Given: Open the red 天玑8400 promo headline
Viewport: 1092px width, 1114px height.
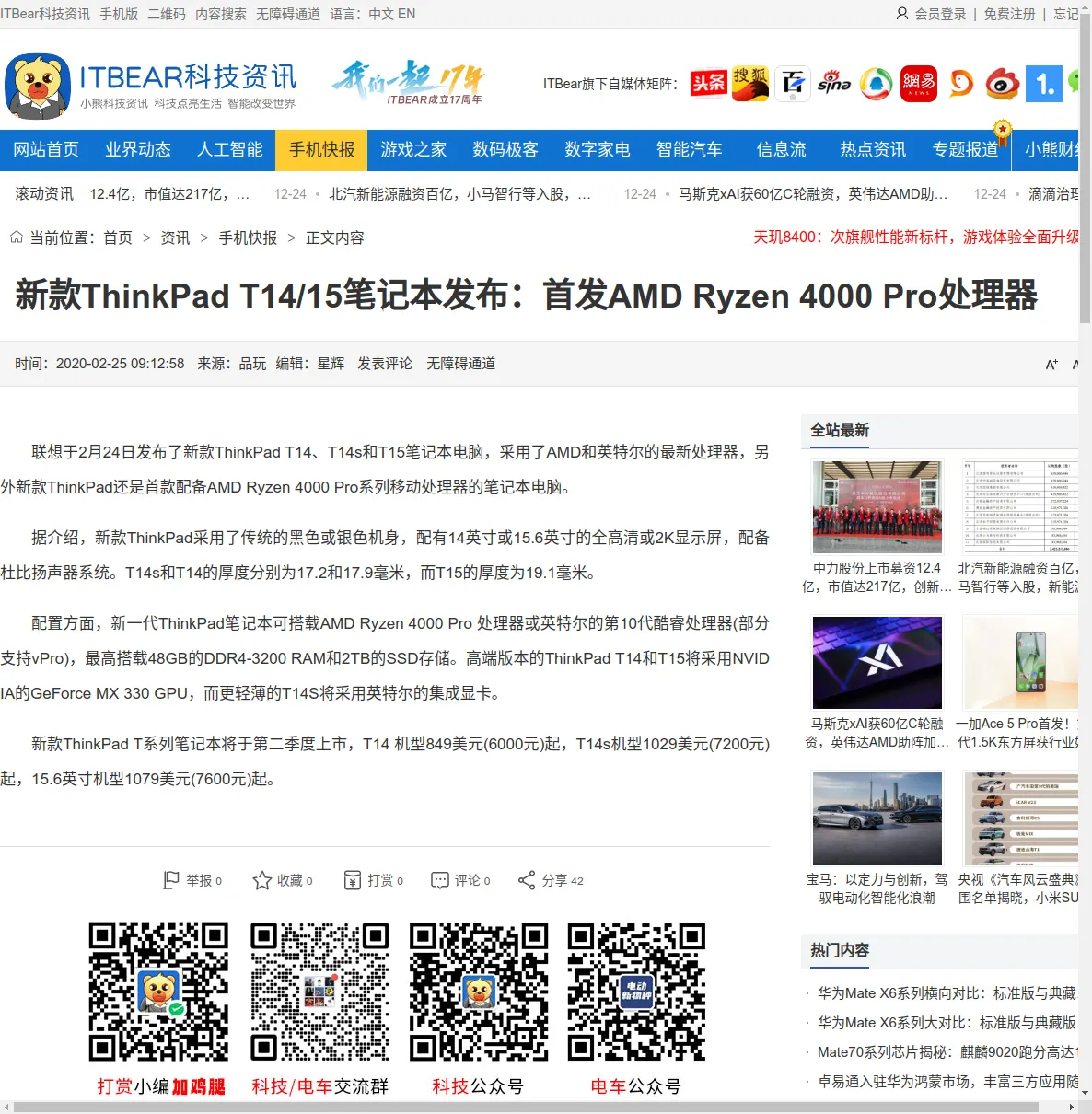Looking at the screenshot, I should click(917, 237).
